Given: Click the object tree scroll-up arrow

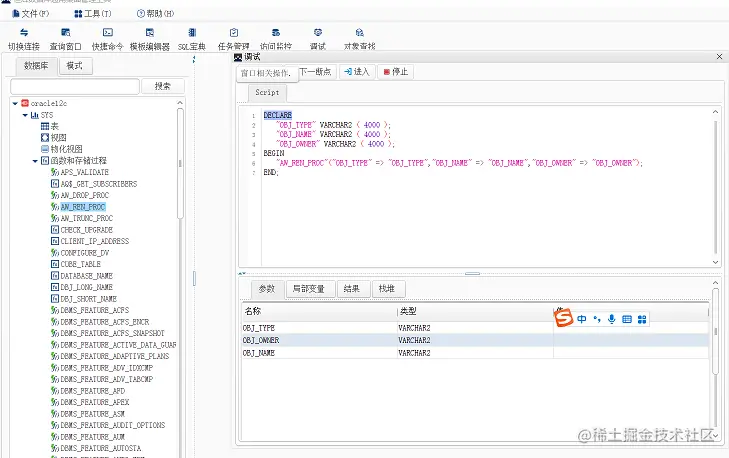Looking at the screenshot, I should click(x=180, y=102).
